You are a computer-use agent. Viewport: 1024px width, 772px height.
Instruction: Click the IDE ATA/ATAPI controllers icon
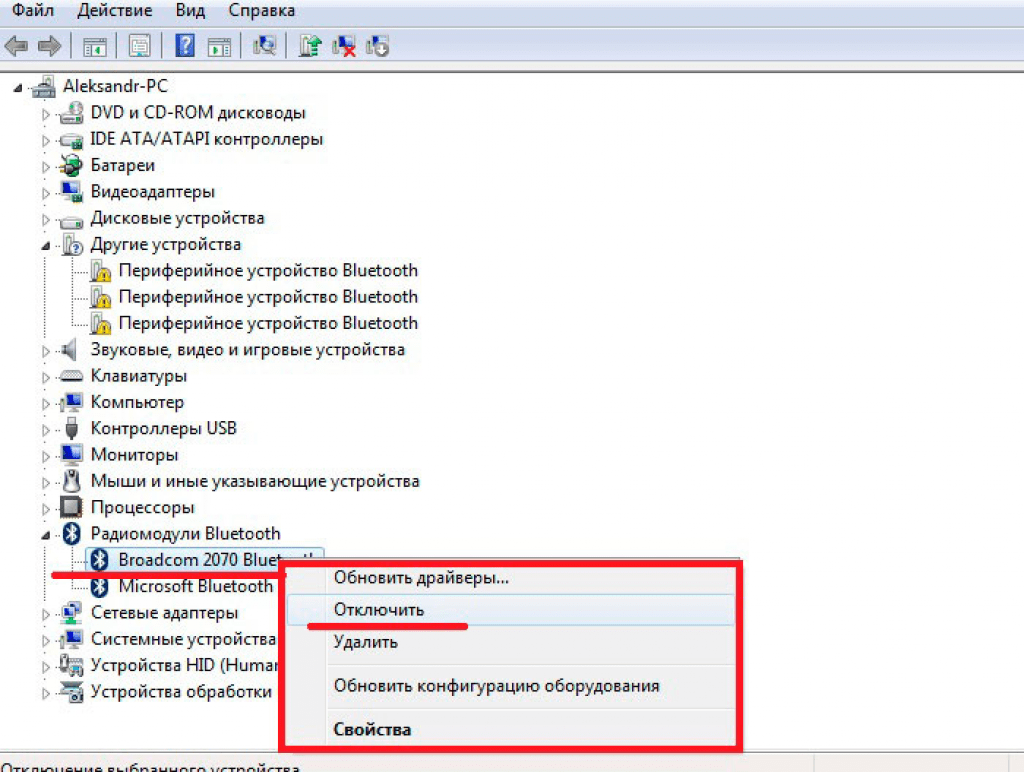pyautogui.click(x=71, y=140)
